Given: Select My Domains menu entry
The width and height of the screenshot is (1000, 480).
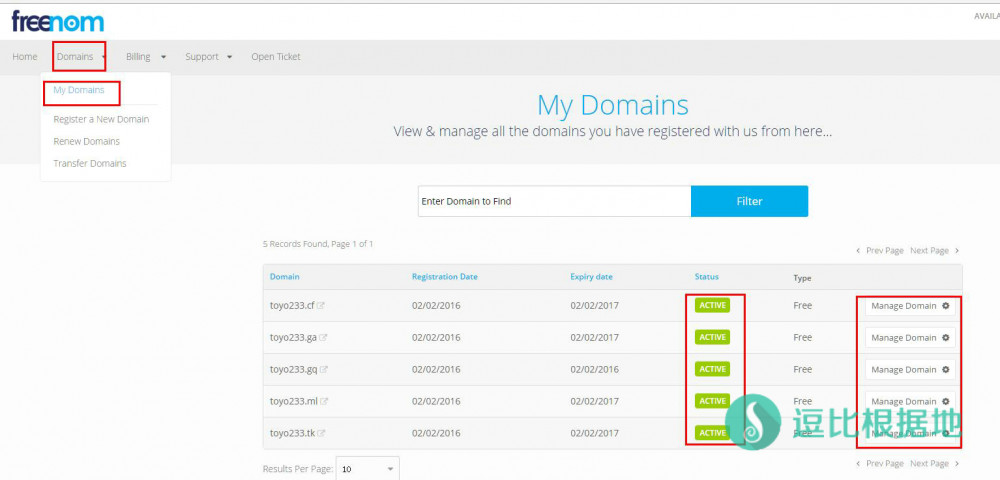Looking at the screenshot, I should click(79, 91).
